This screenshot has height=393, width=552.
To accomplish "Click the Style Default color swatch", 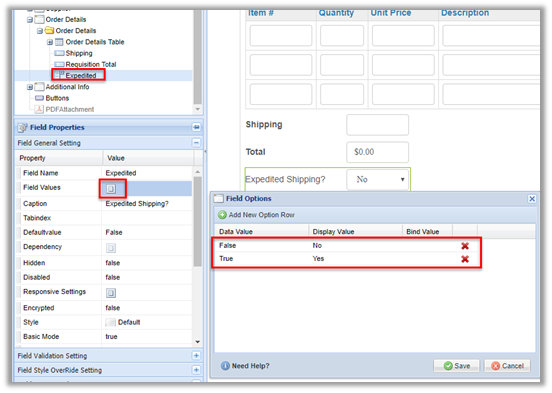I will pos(111,322).
